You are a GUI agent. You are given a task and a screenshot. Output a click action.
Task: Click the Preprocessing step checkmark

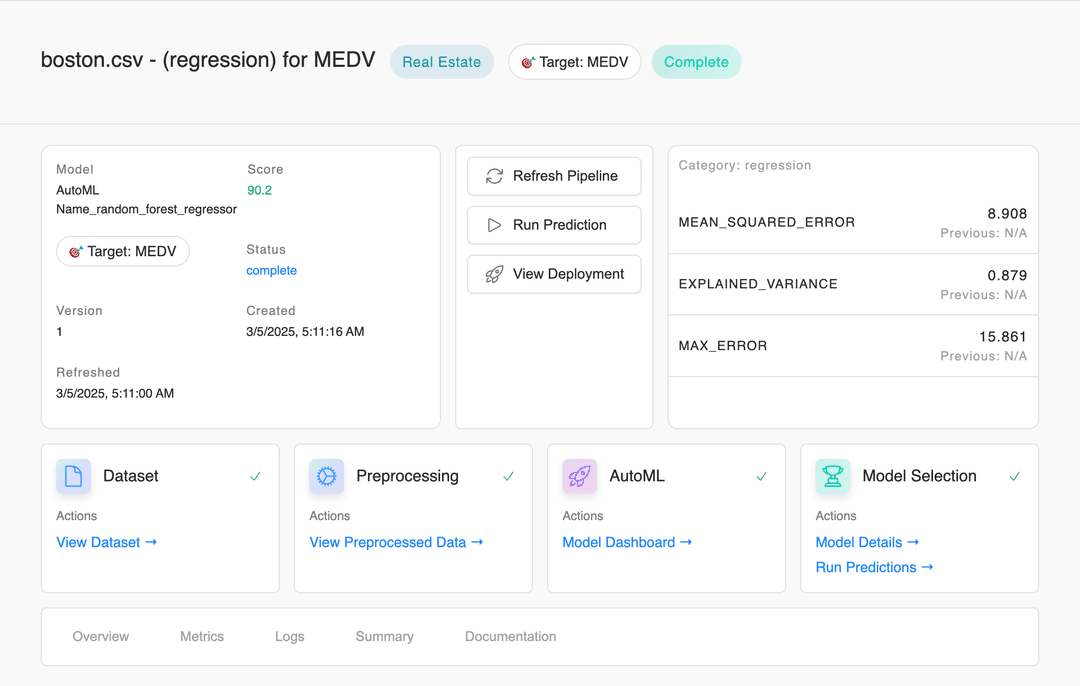pos(508,477)
